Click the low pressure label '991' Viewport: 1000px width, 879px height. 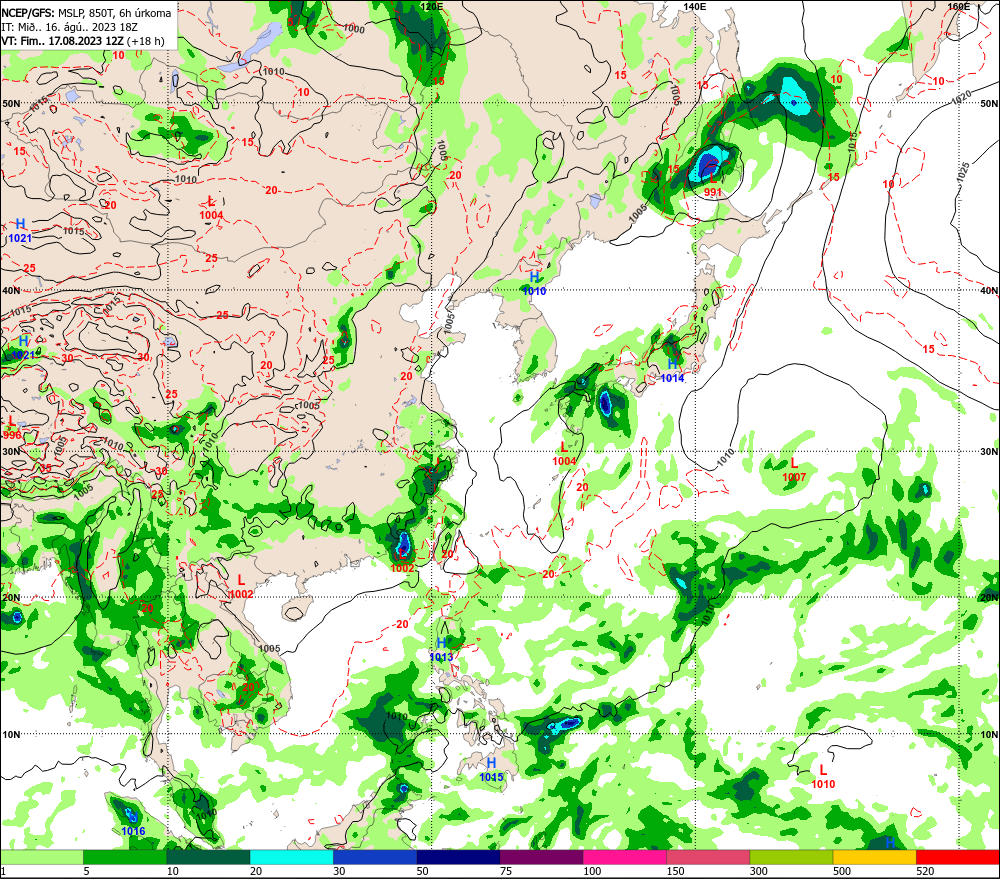click(713, 192)
